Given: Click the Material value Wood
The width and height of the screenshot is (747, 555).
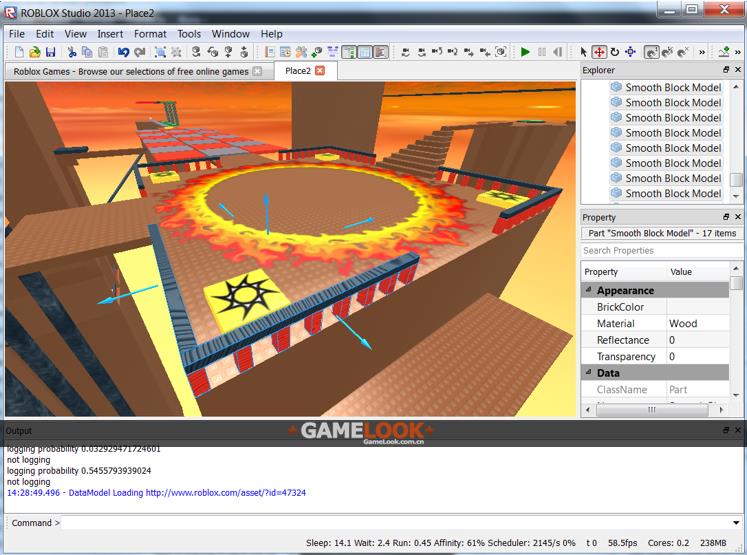Looking at the screenshot, I should pyautogui.click(x=697, y=323).
